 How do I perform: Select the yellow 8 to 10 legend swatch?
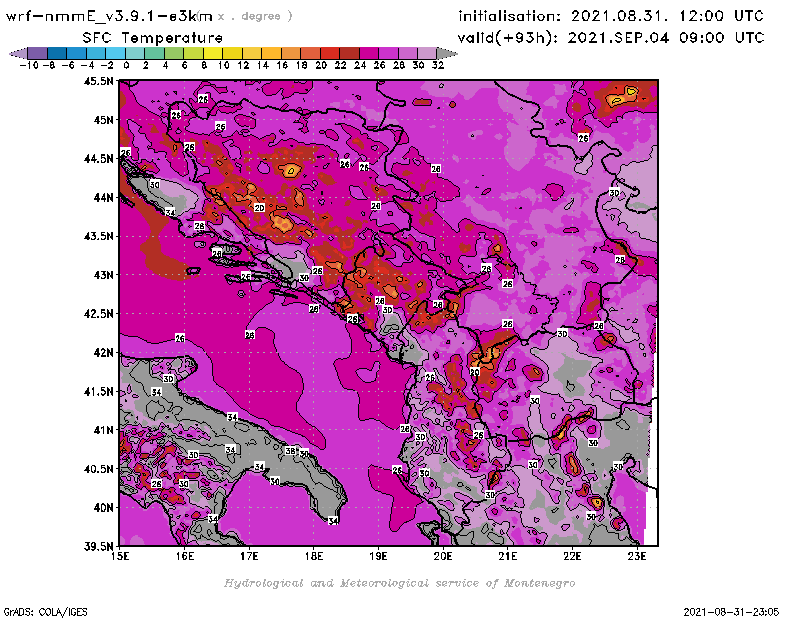point(213,53)
